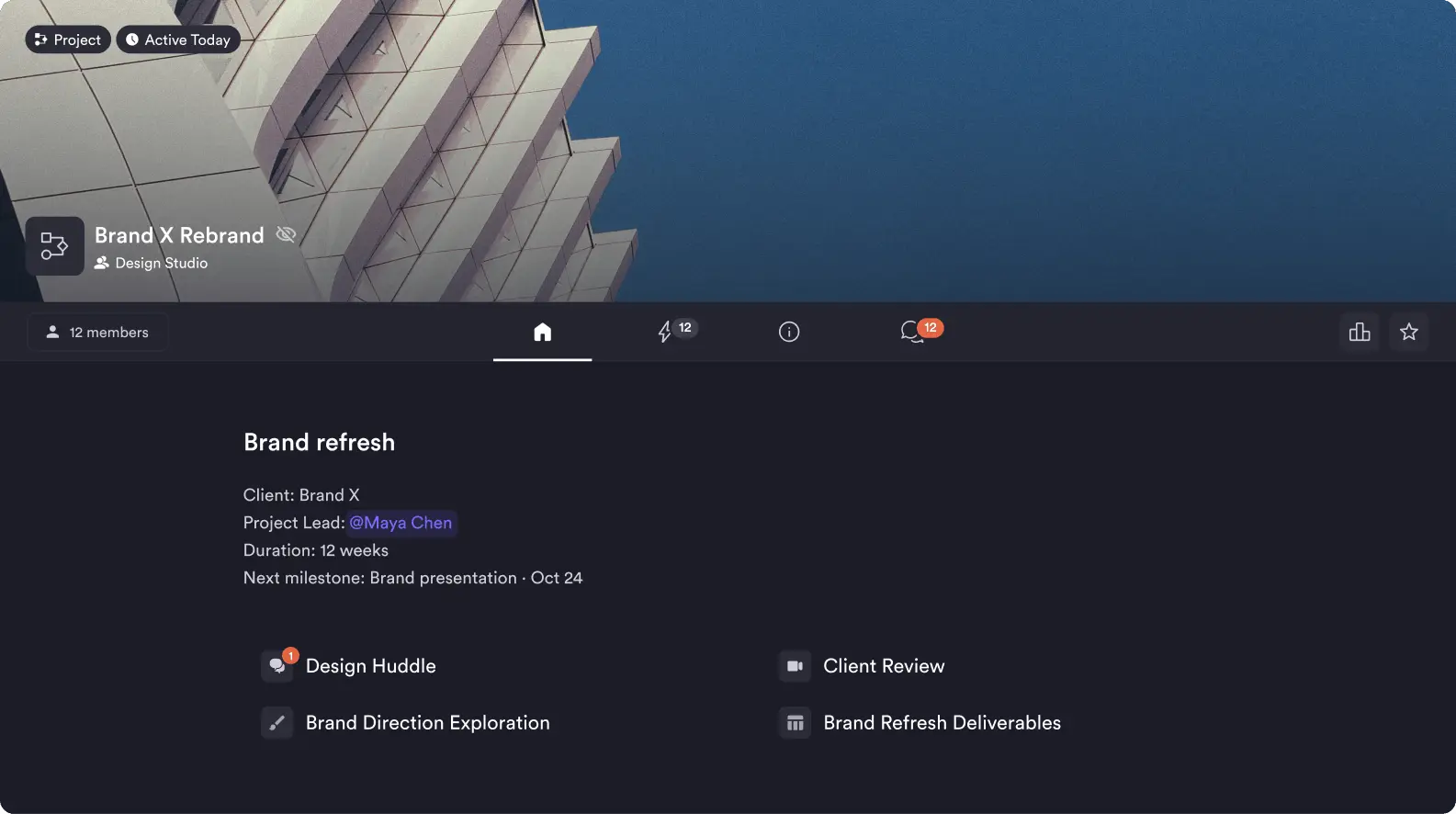Click the Design Huddle chat icon

(x=277, y=666)
